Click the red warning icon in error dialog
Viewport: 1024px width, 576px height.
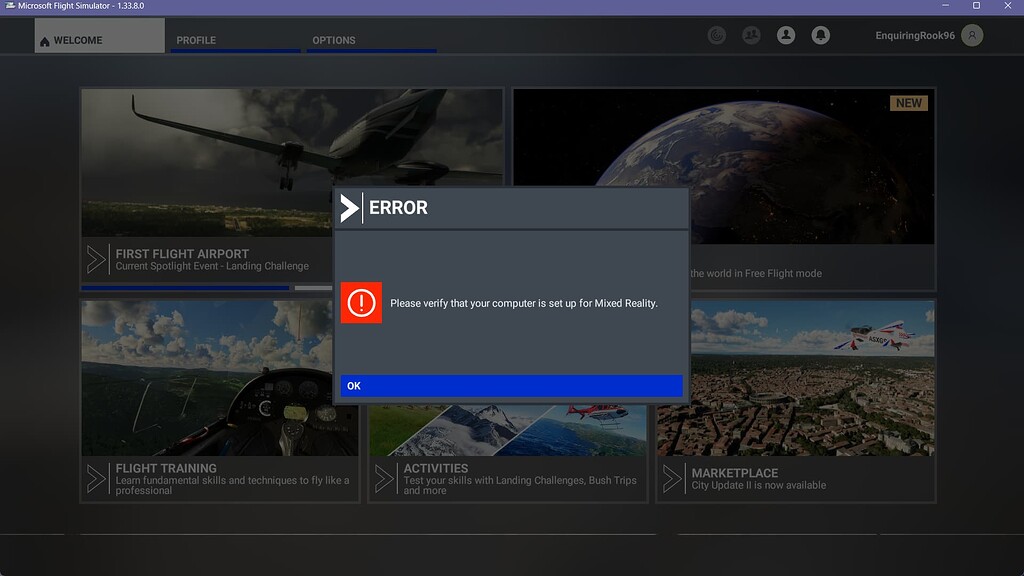[x=362, y=302]
